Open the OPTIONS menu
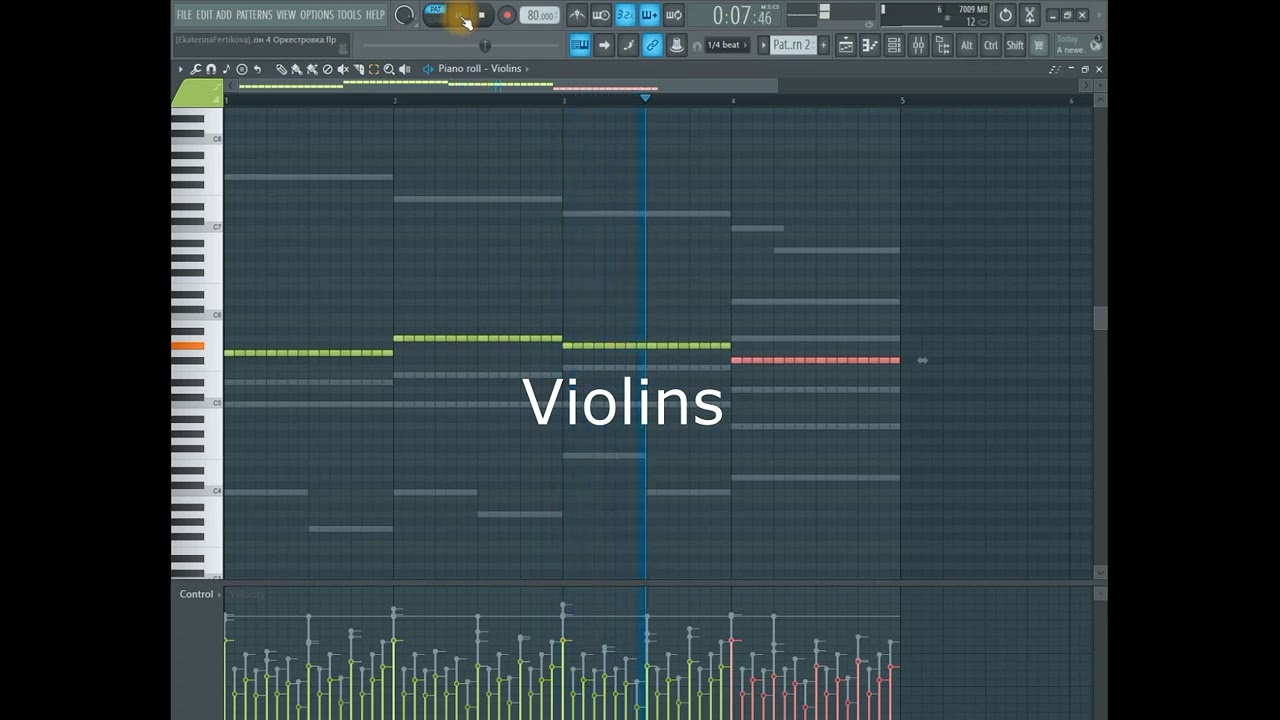Image resolution: width=1280 pixels, height=720 pixels. pos(317,15)
